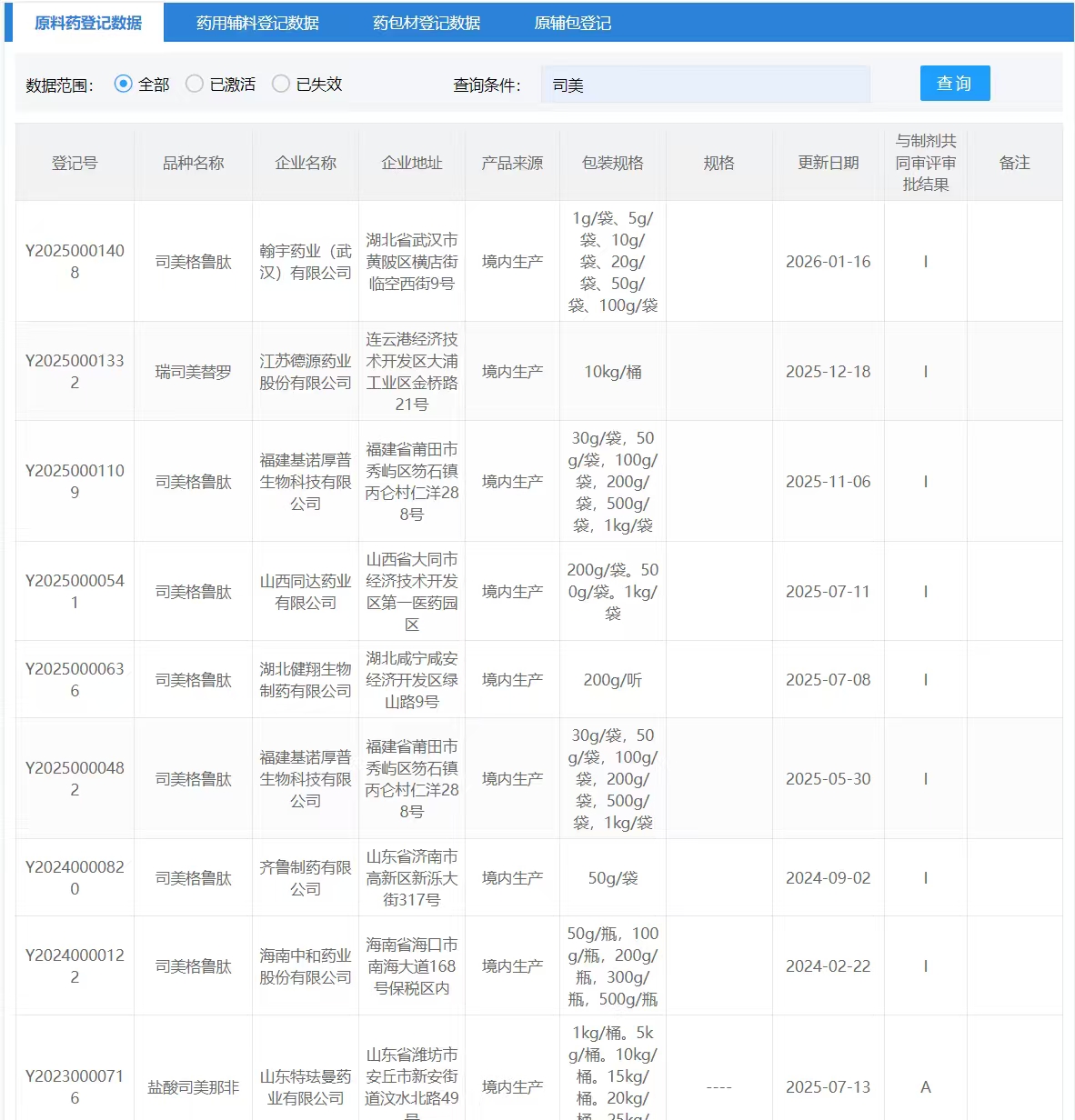This screenshot has width=1075, height=1120.
Task: Switch to 原料药登记数据 tab
Action: pos(88,23)
